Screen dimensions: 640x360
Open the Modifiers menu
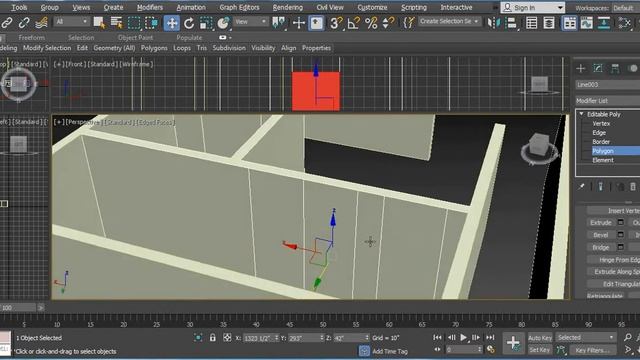(149, 7)
